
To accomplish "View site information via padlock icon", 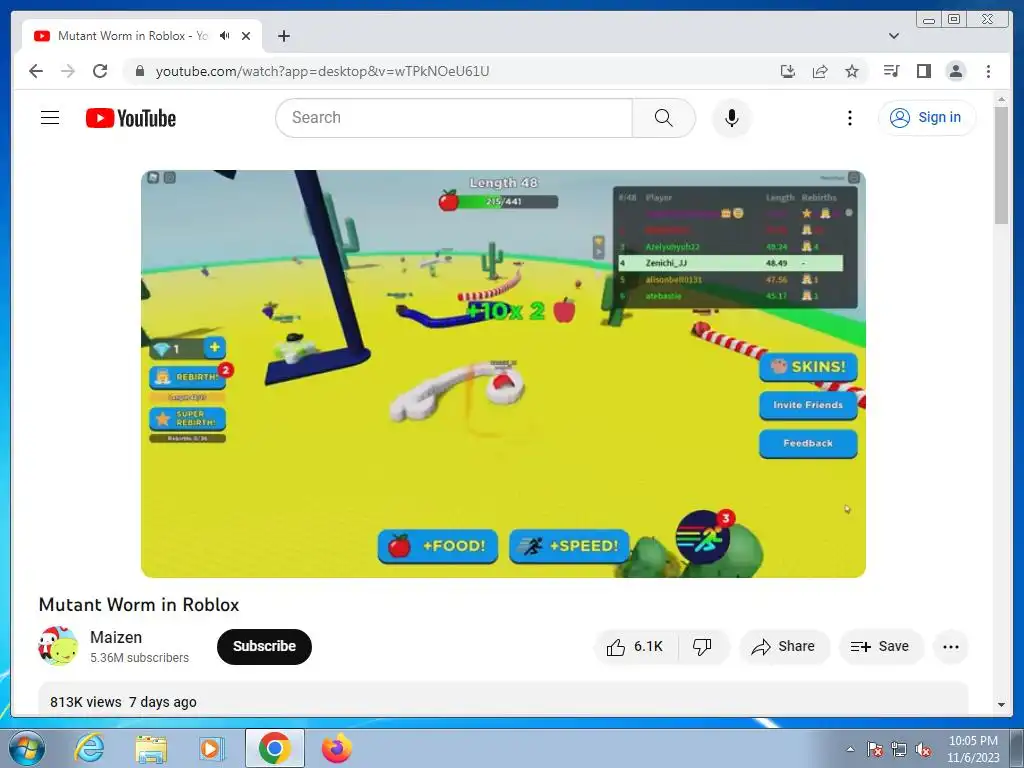I will coord(140,71).
